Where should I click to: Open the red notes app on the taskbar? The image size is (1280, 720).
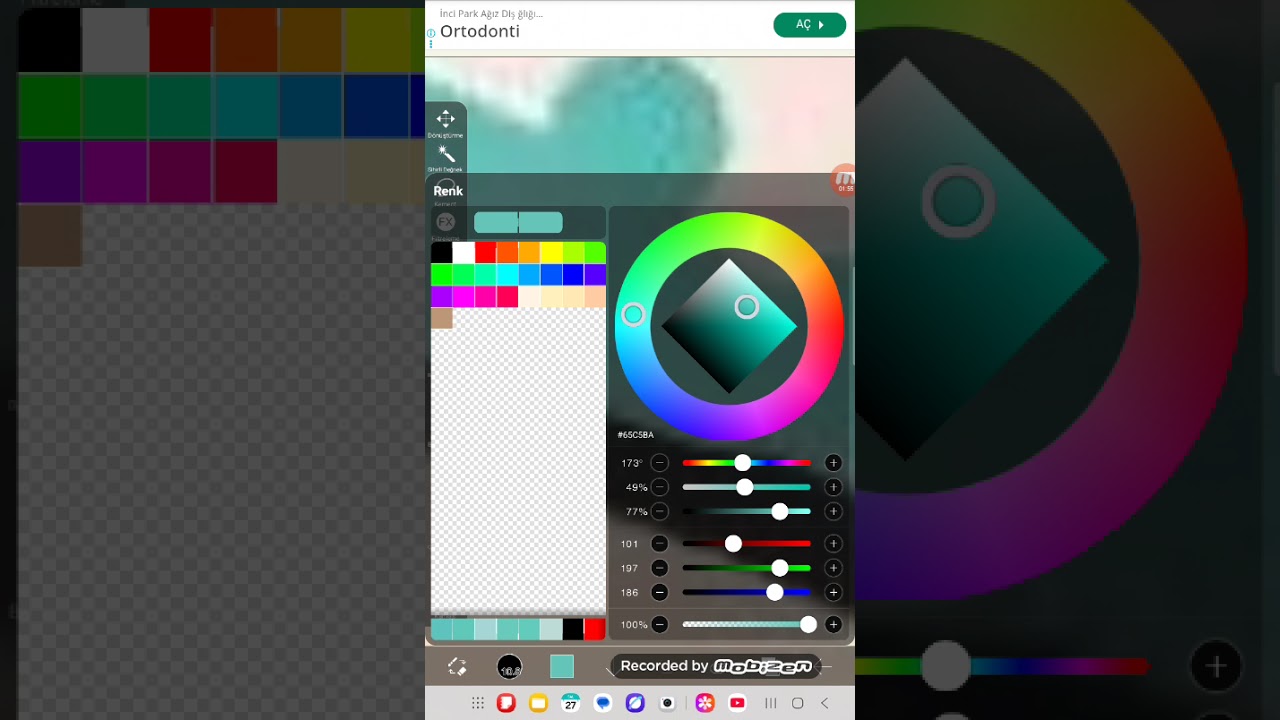click(506, 703)
